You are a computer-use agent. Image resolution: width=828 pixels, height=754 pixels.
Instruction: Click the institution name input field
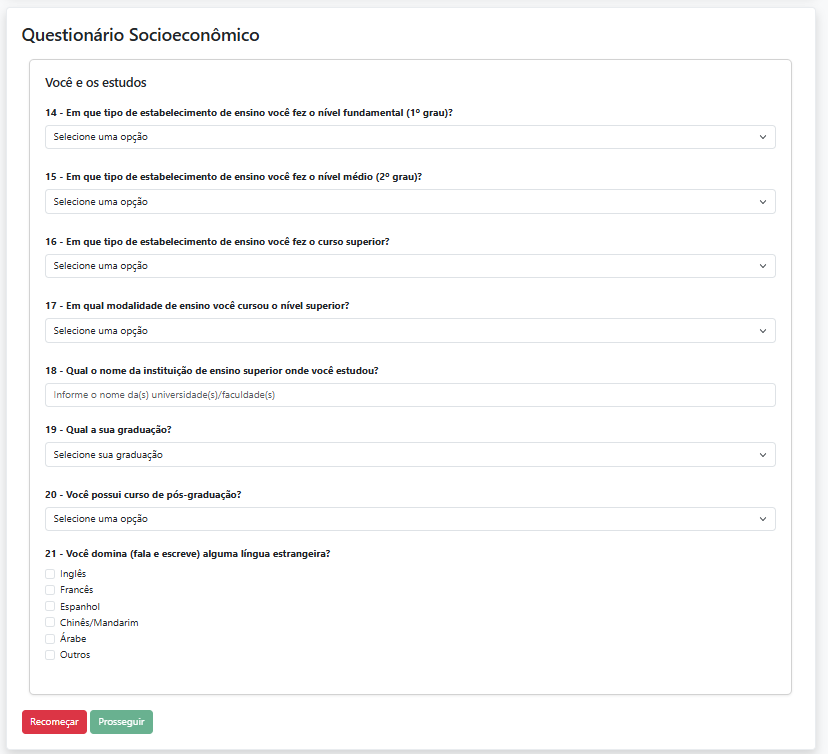pyautogui.click(x=410, y=395)
